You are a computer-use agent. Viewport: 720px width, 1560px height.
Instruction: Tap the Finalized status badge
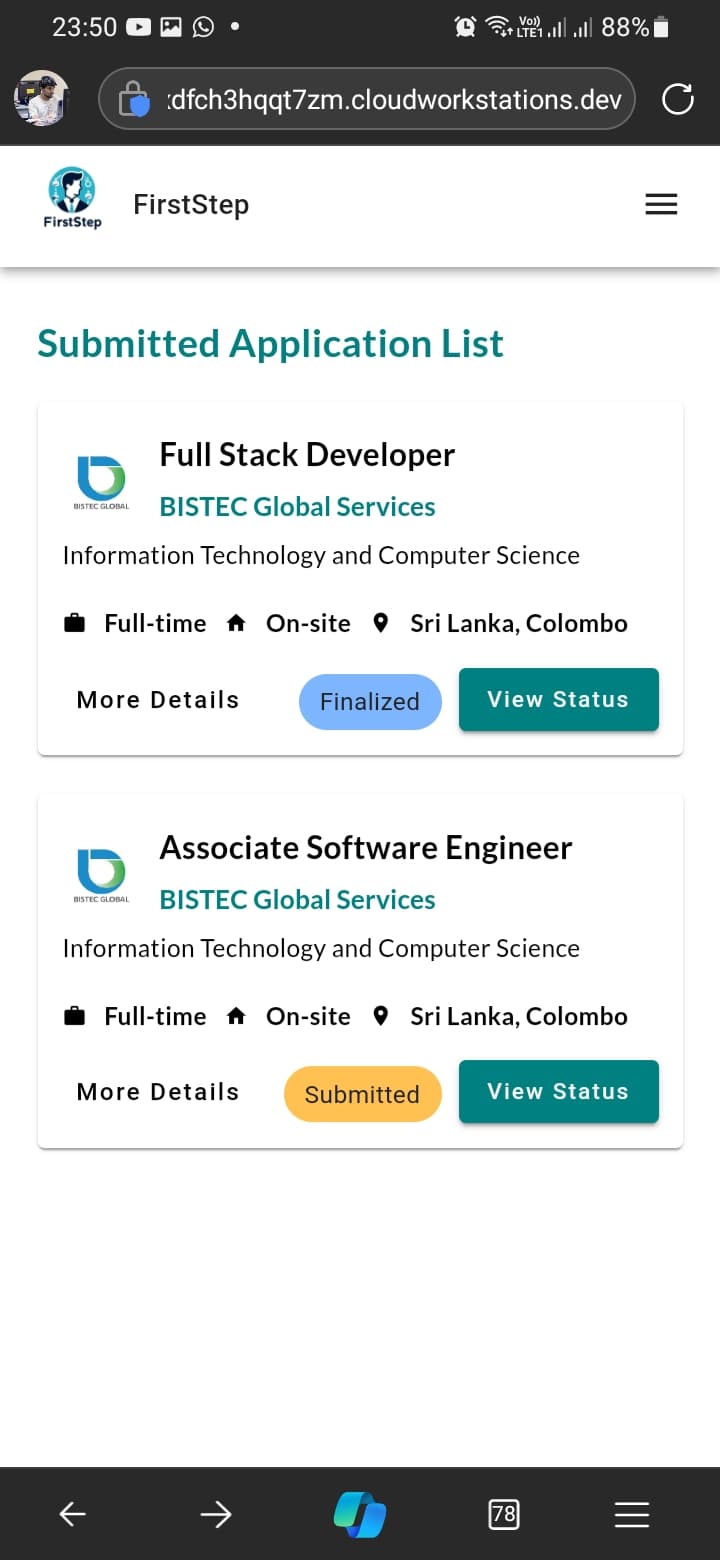click(370, 701)
